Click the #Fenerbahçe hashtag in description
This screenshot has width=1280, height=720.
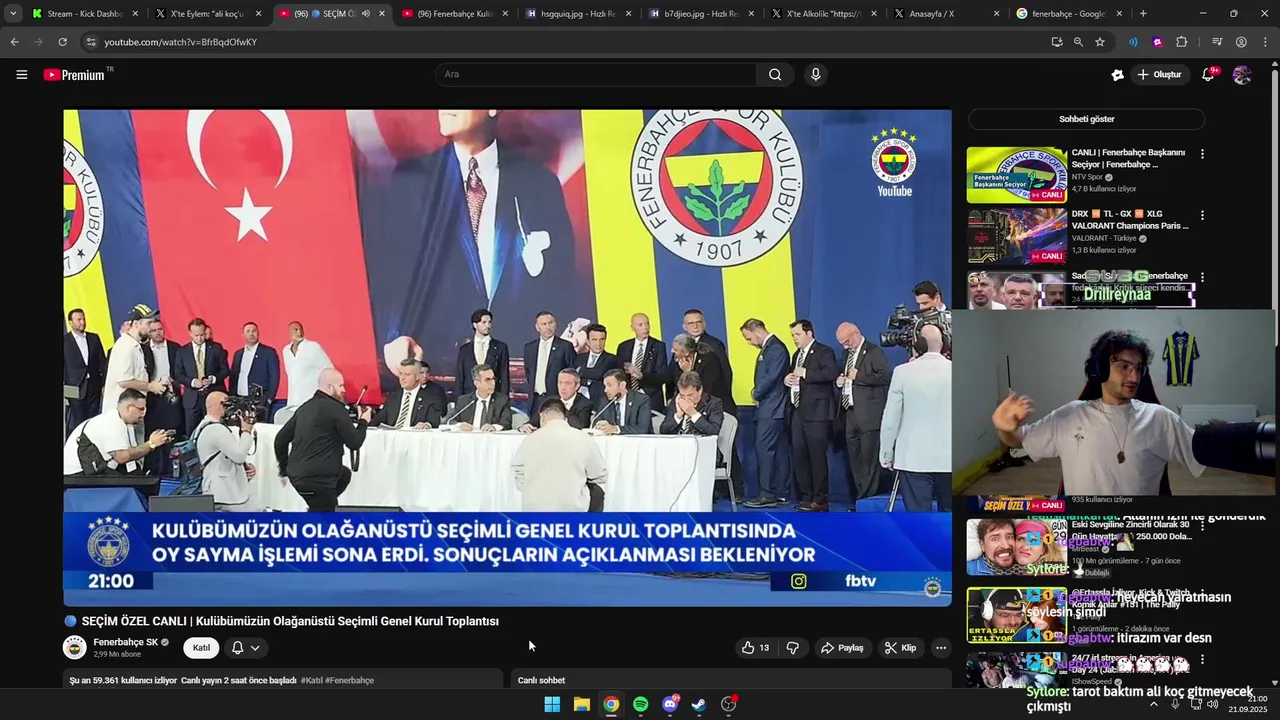(x=349, y=681)
